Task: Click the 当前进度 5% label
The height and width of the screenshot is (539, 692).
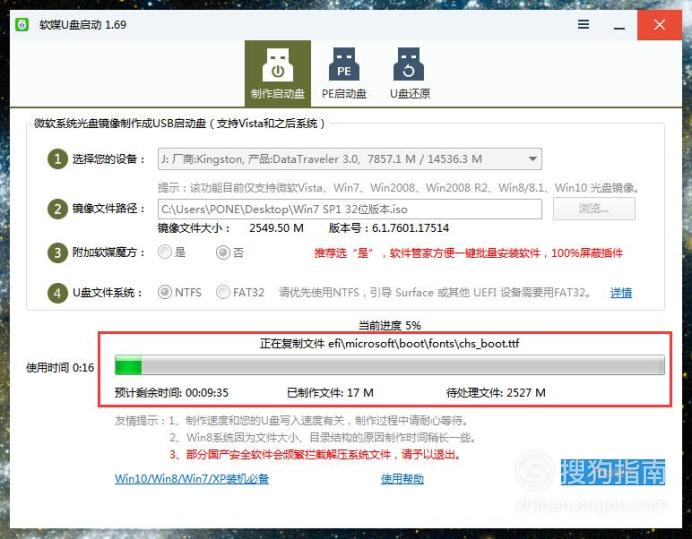Action: tap(390, 325)
